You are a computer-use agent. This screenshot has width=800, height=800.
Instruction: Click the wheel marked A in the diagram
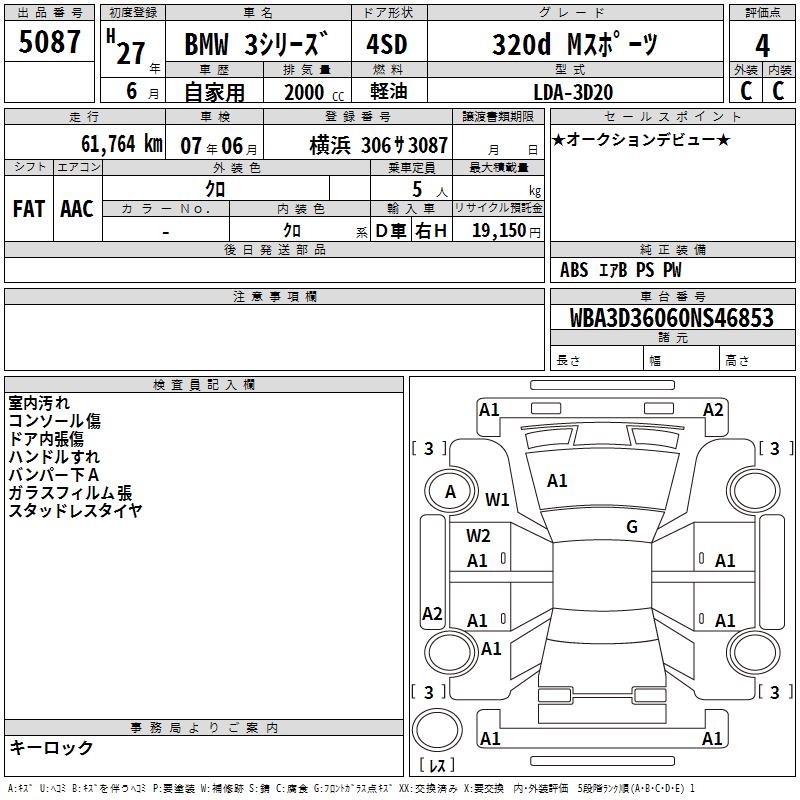[450, 492]
